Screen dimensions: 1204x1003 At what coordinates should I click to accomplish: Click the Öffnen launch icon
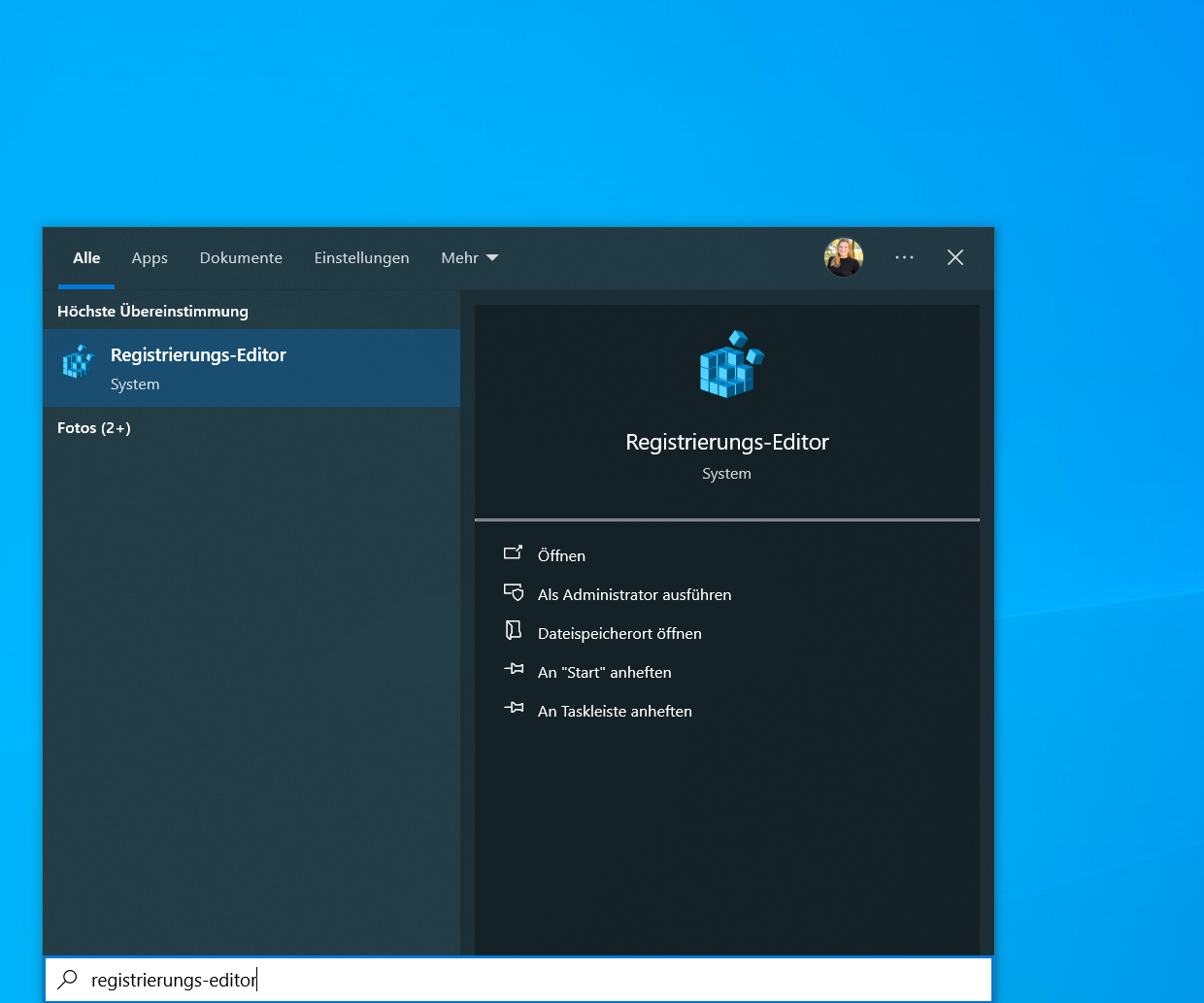point(514,553)
